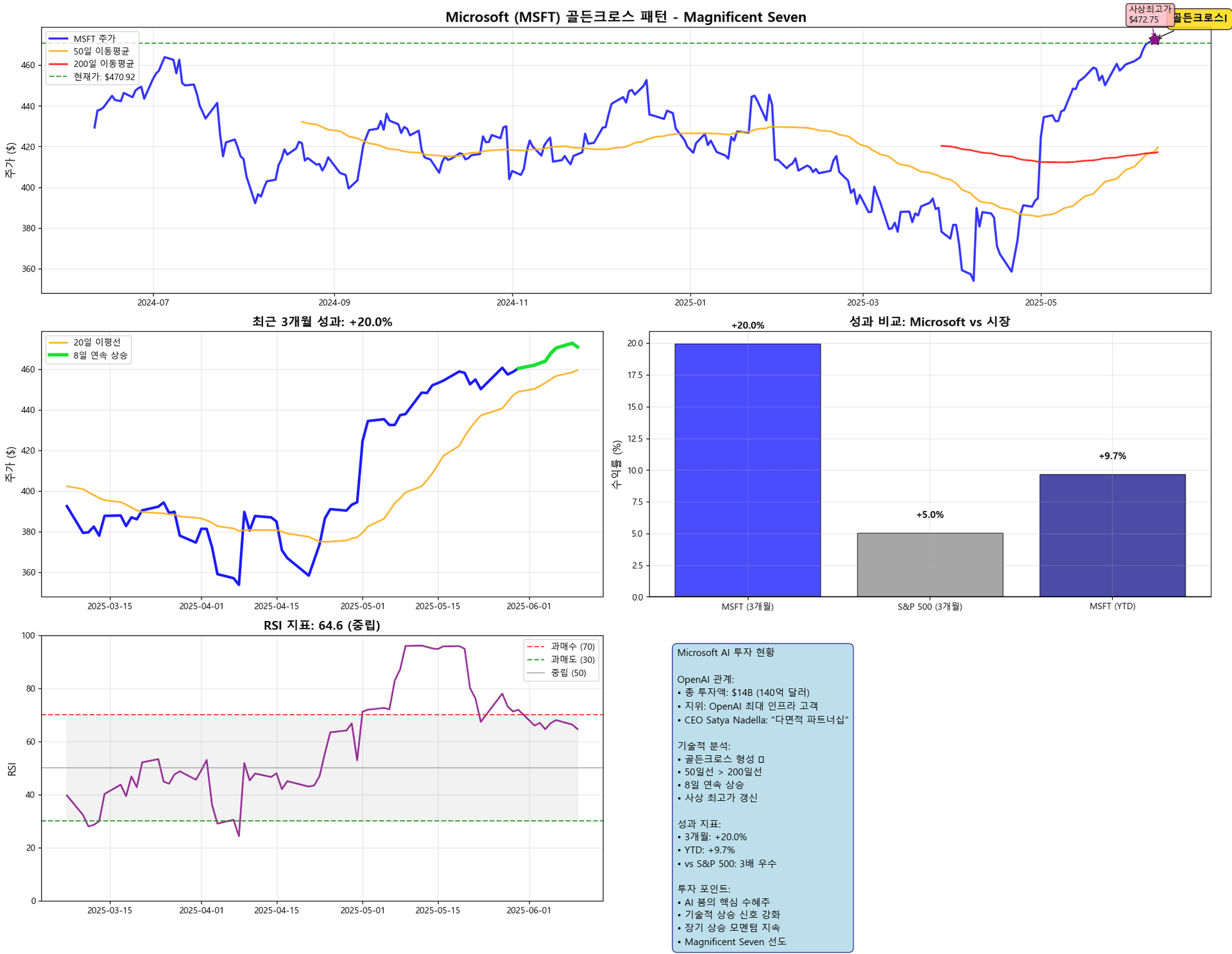
Task: Click the RSI 지표: 64.6 (중립) title
Action: pos(321,626)
